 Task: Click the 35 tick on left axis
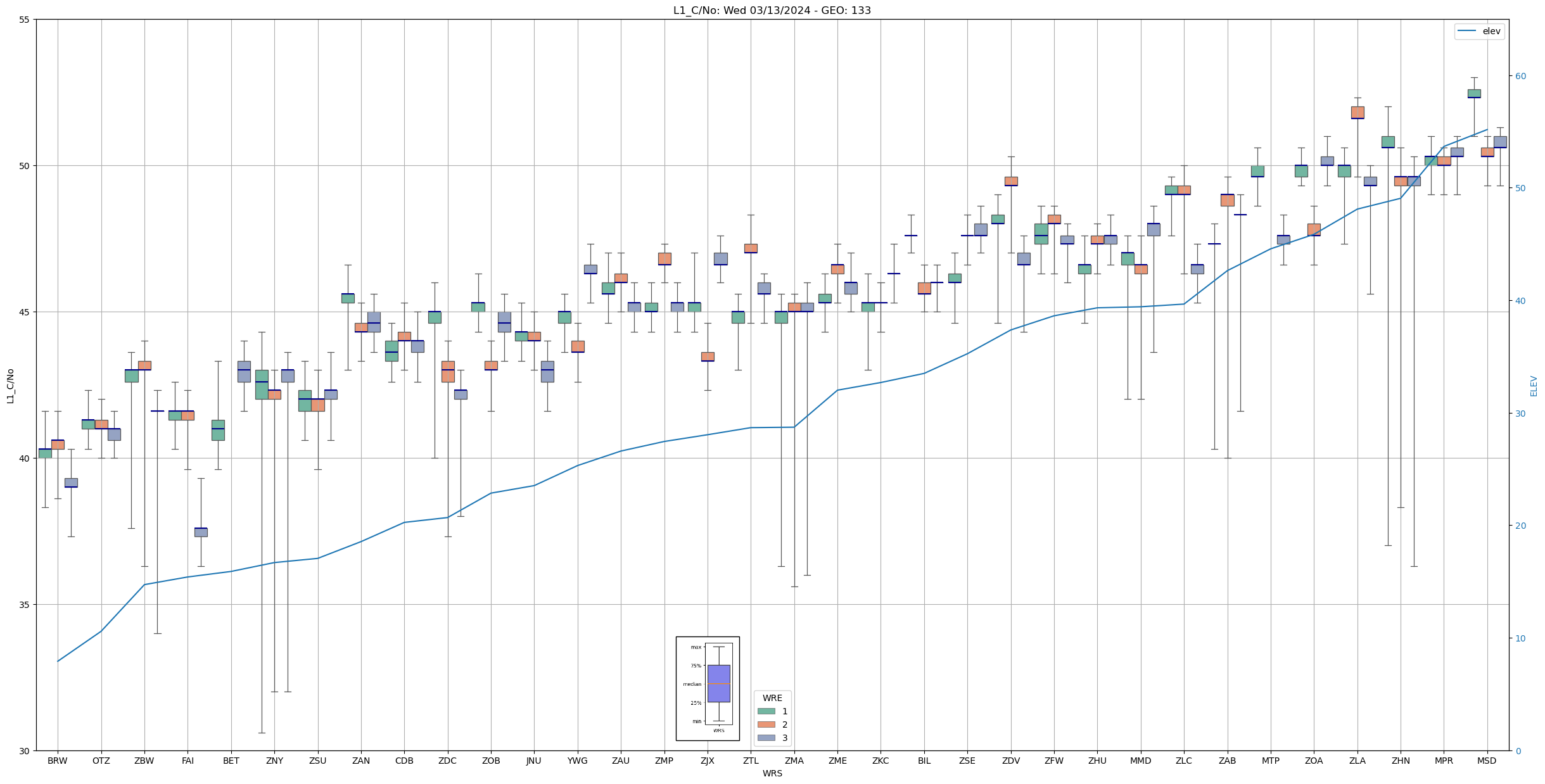tap(25, 605)
